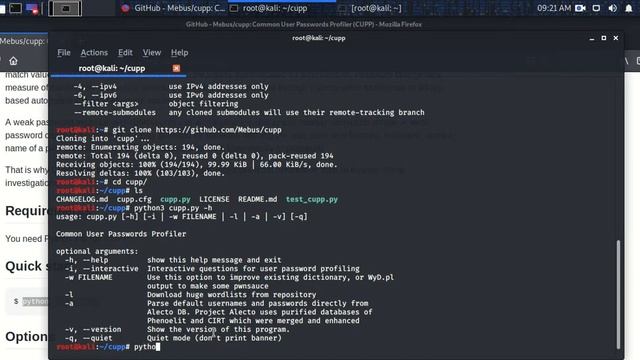Click the 'cd cupp/' command text
640x360 pixels.
click(x=130, y=182)
